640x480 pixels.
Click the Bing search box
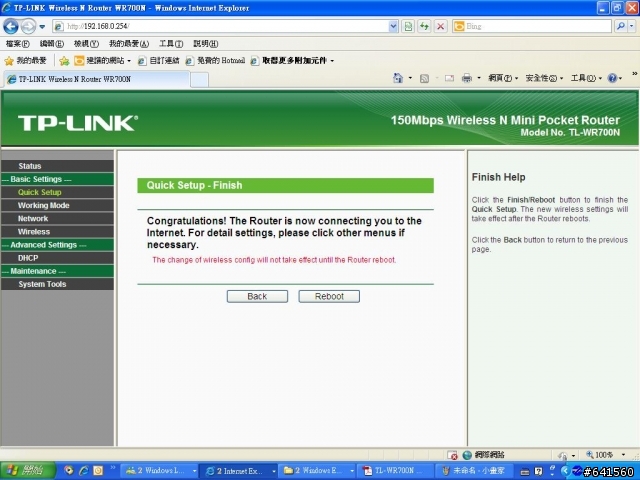(531, 27)
